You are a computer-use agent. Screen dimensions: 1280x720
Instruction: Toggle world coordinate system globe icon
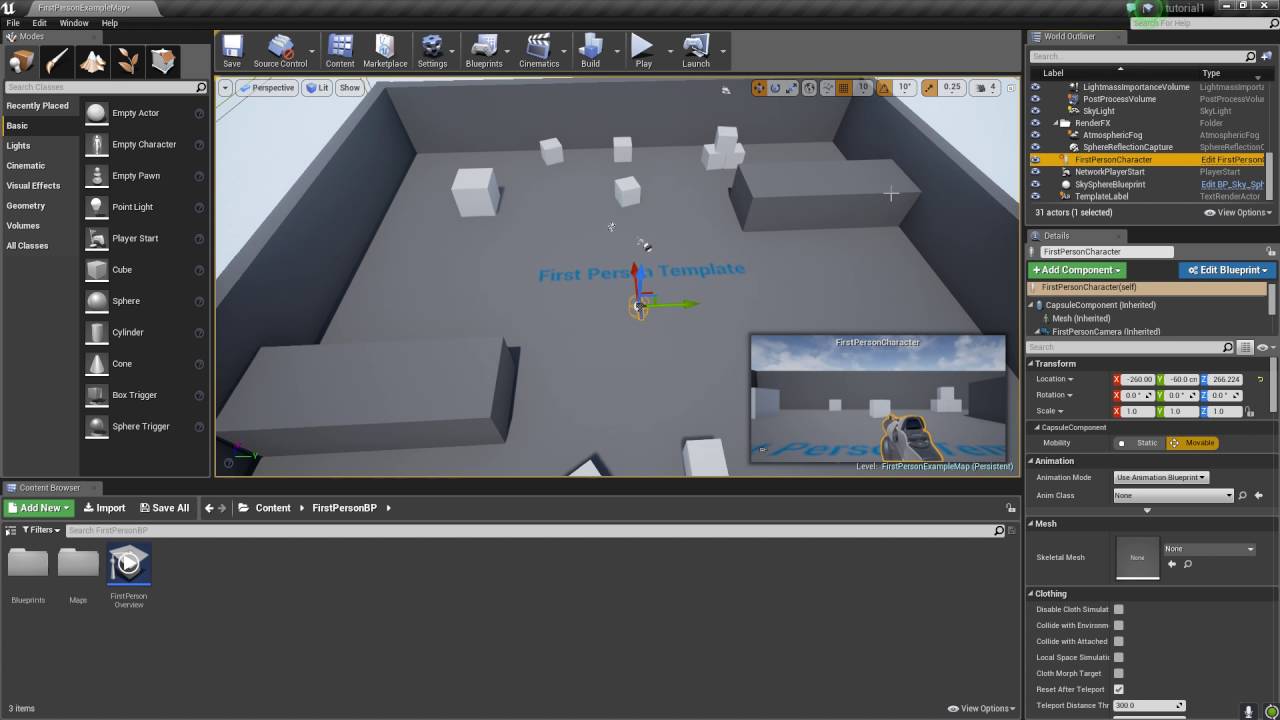[x=810, y=88]
